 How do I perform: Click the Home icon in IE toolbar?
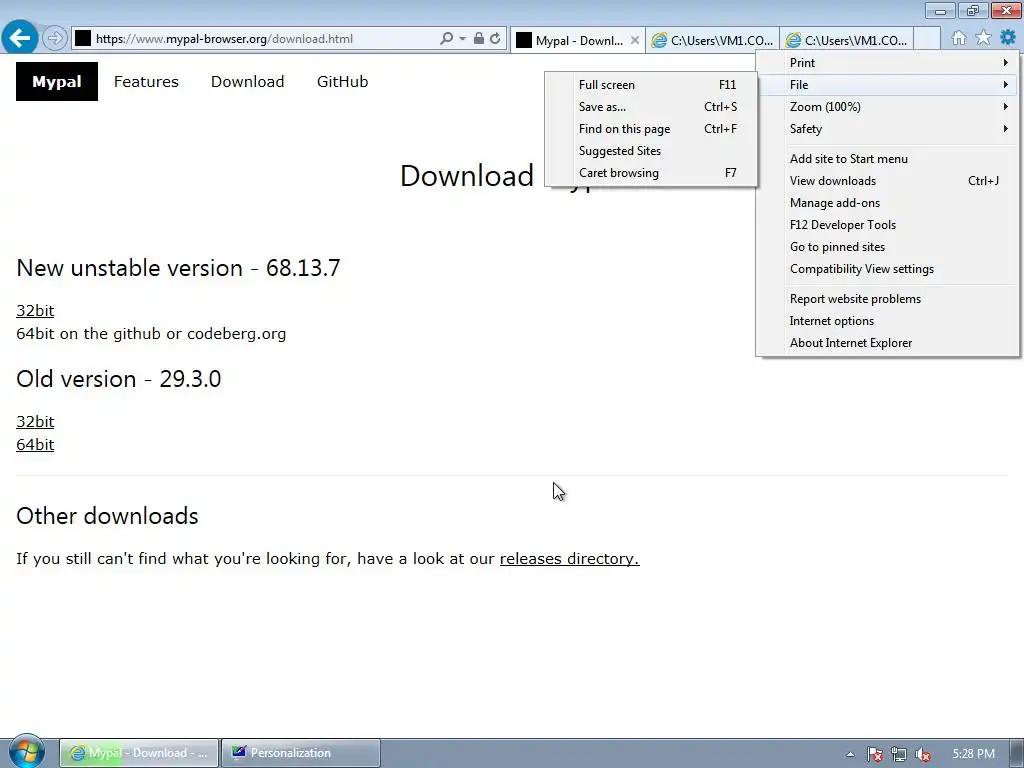959,38
